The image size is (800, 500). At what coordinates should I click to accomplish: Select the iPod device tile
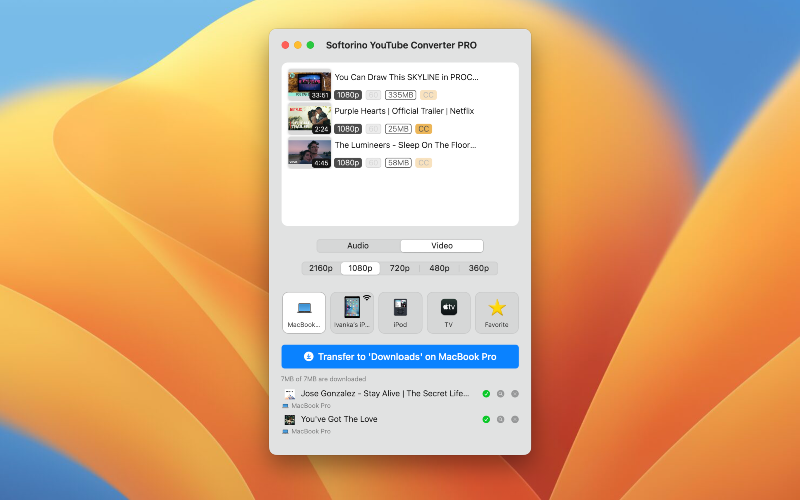[x=400, y=313]
